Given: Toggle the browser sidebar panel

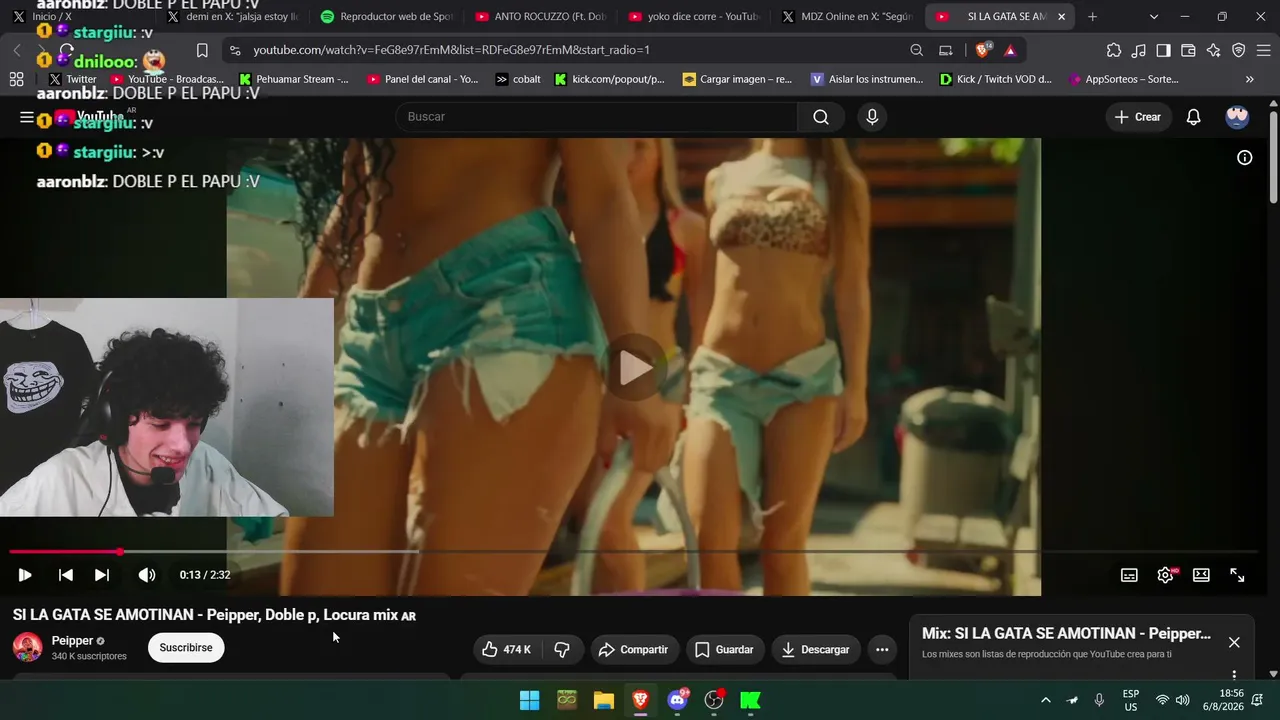Looking at the screenshot, I should coord(1163,50).
